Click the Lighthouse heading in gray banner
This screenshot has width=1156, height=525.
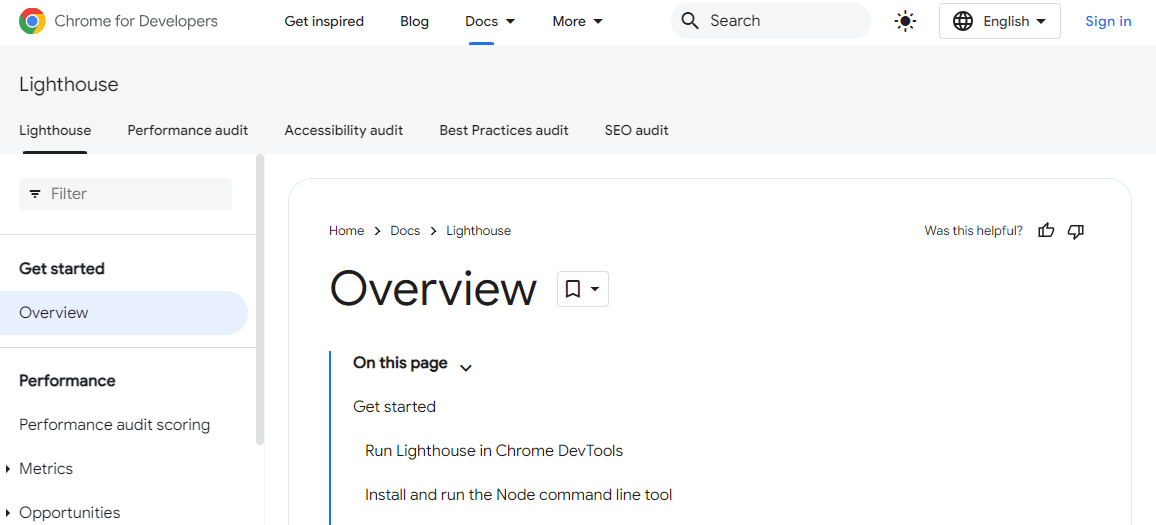(69, 85)
